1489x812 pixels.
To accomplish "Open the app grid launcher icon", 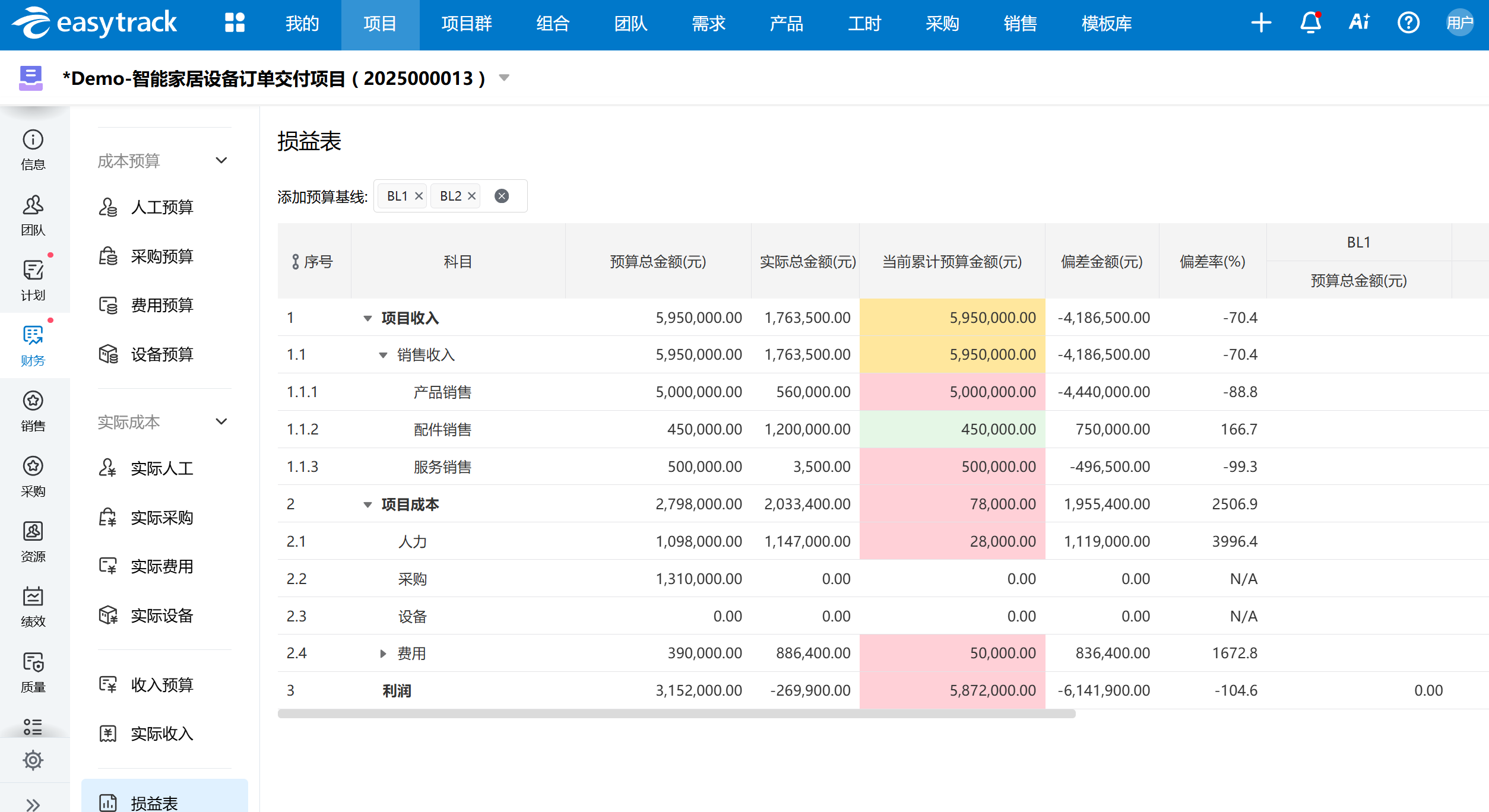I will pos(235,23).
